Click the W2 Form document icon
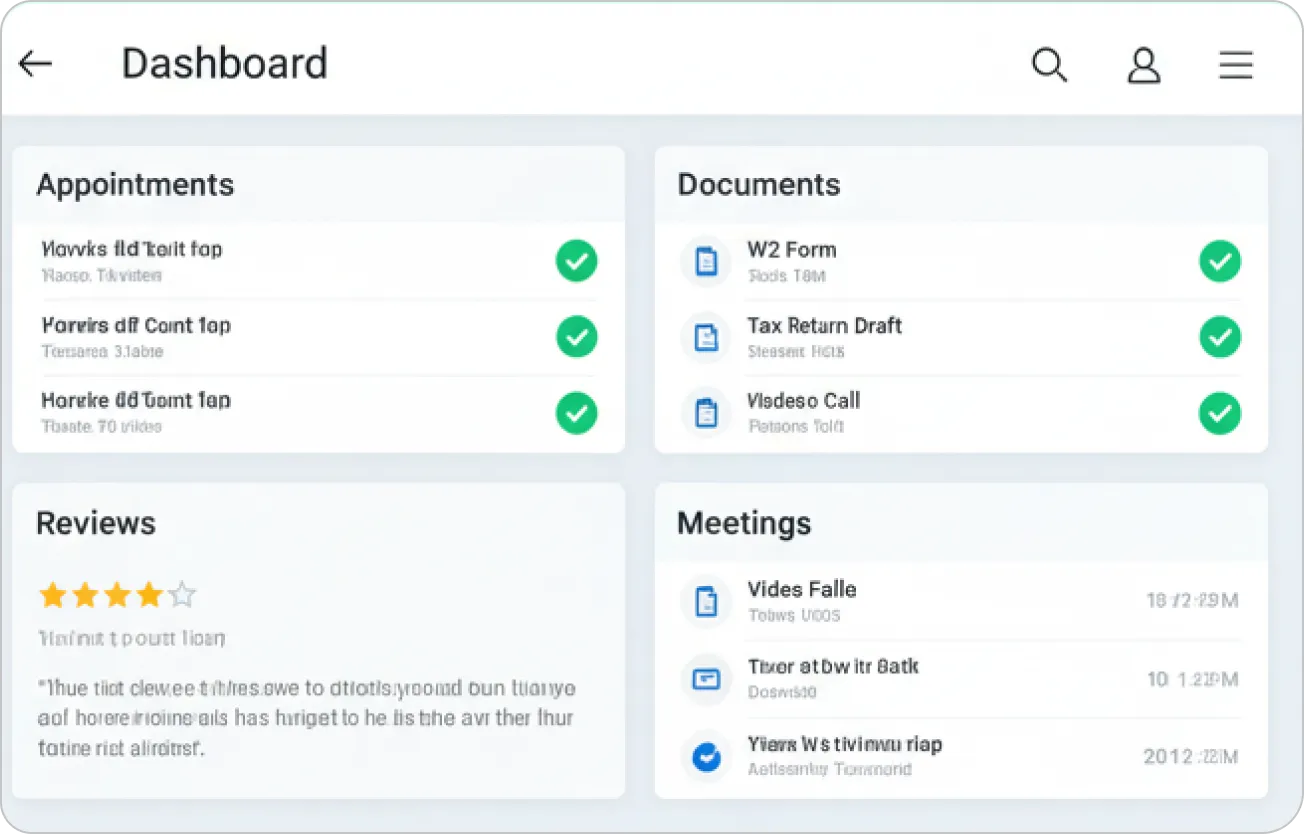This screenshot has height=834, width=1304. pos(706,262)
